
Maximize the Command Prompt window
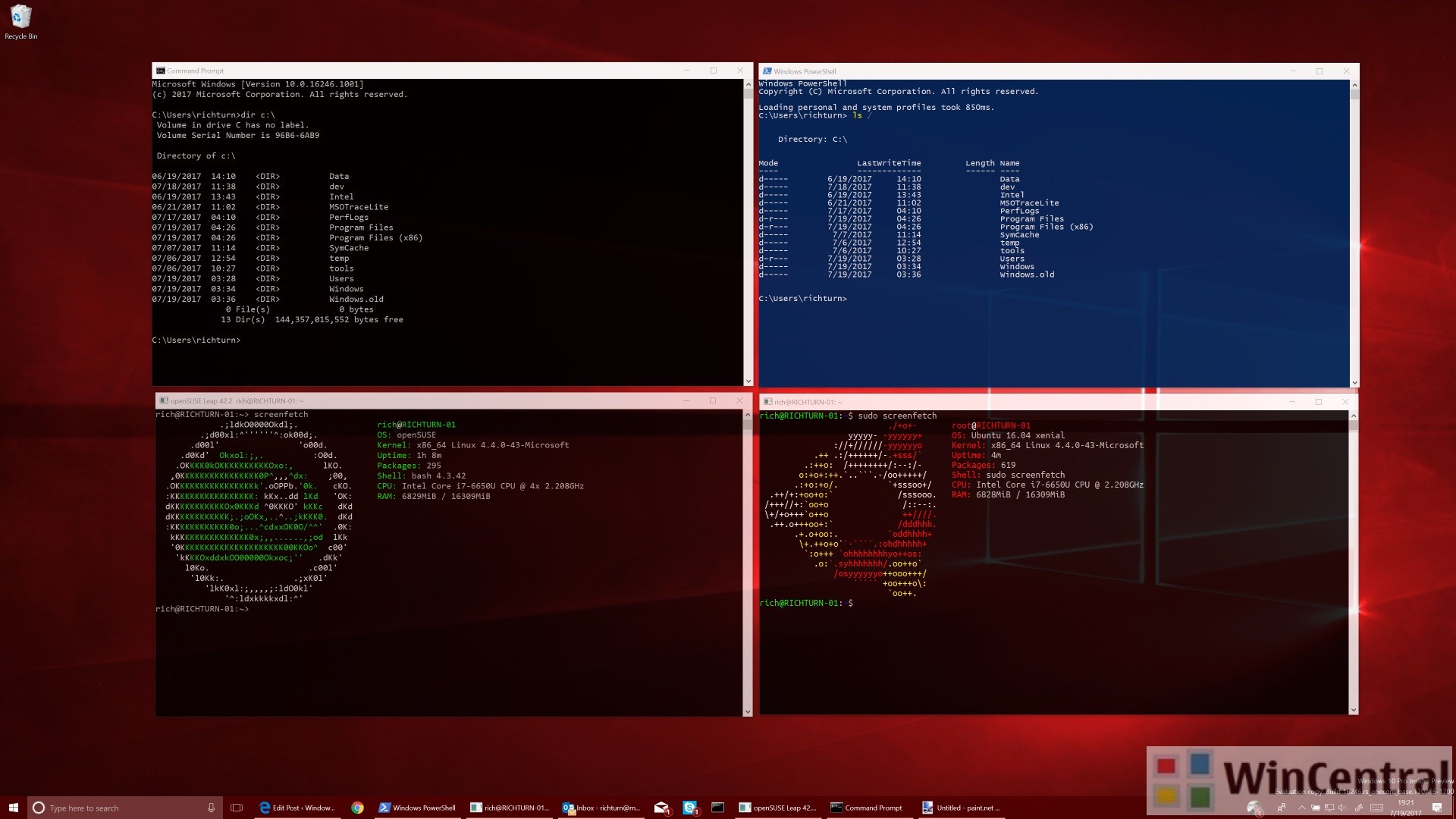tap(713, 71)
